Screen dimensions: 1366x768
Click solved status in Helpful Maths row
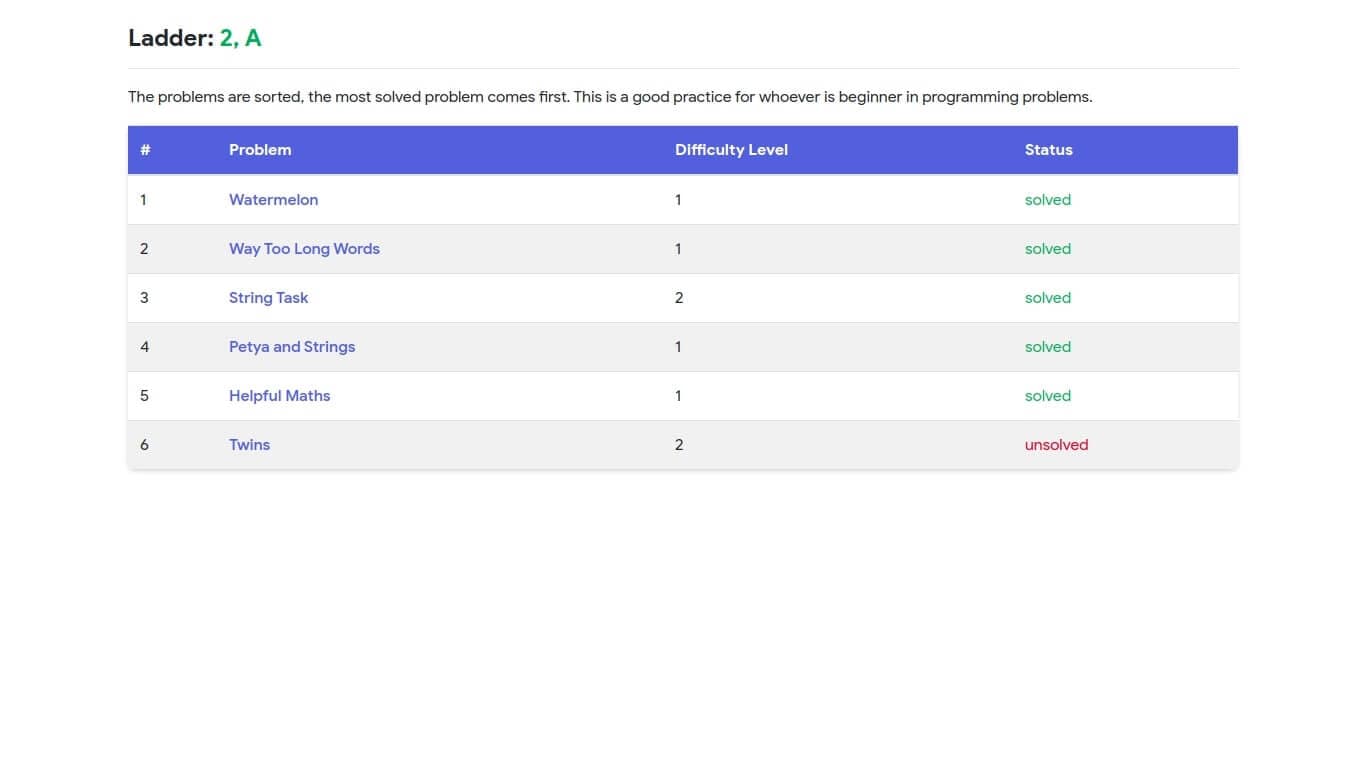pyautogui.click(x=1047, y=396)
